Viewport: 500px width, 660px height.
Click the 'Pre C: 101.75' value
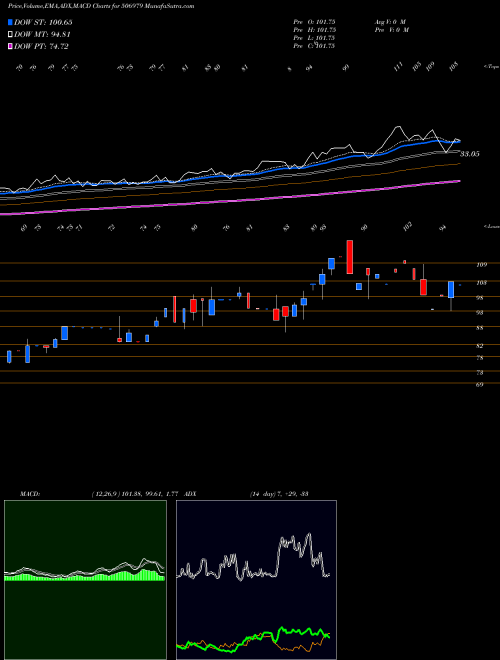(x=314, y=46)
